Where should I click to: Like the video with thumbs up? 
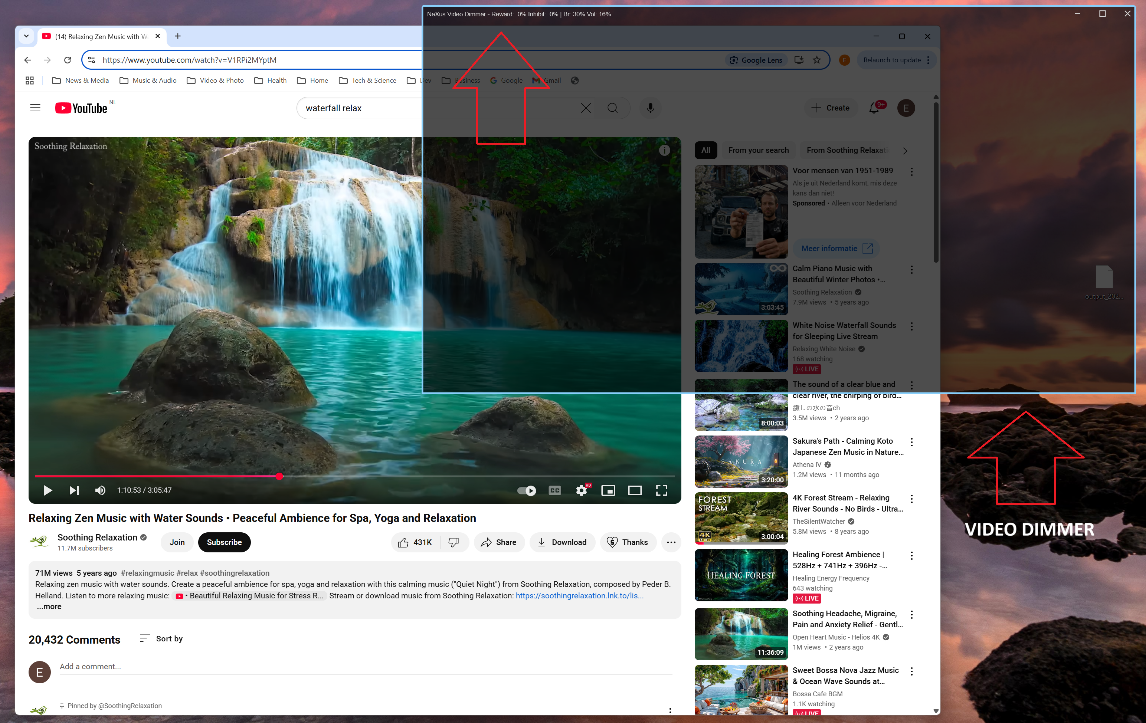click(414, 542)
